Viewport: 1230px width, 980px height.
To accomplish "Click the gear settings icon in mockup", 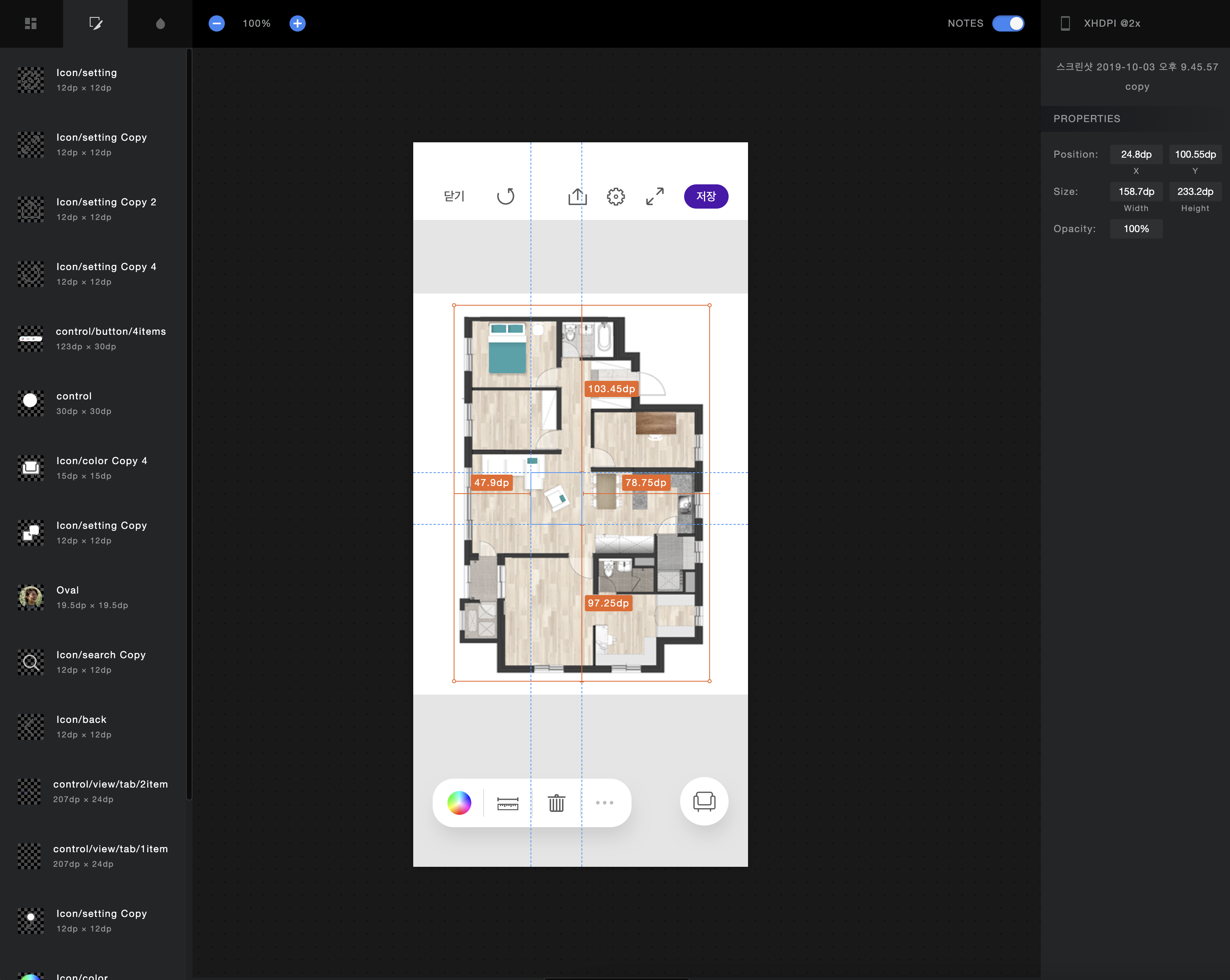I will [x=615, y=196].
